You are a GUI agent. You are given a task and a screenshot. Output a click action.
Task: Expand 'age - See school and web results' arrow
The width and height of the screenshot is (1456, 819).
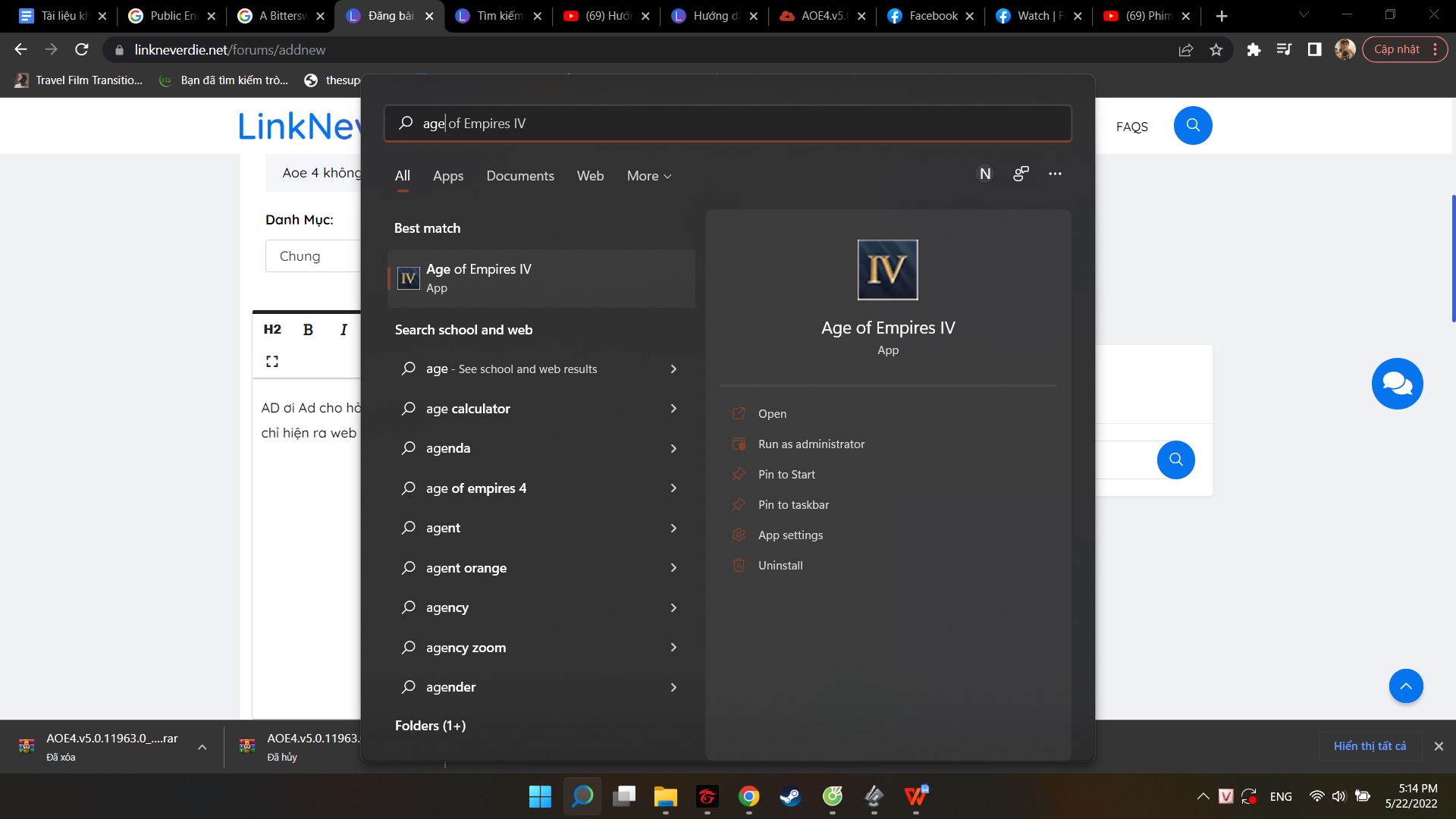point(673,369)
